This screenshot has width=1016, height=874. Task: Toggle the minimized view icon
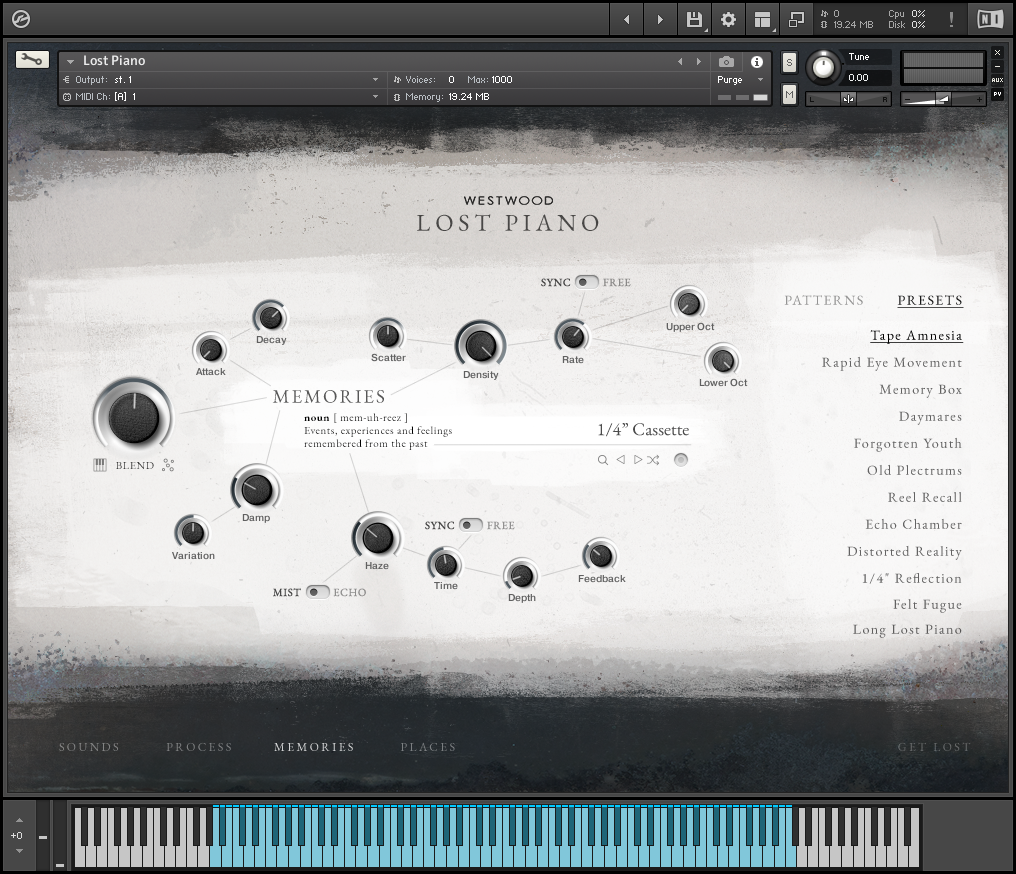click(796, 19)
